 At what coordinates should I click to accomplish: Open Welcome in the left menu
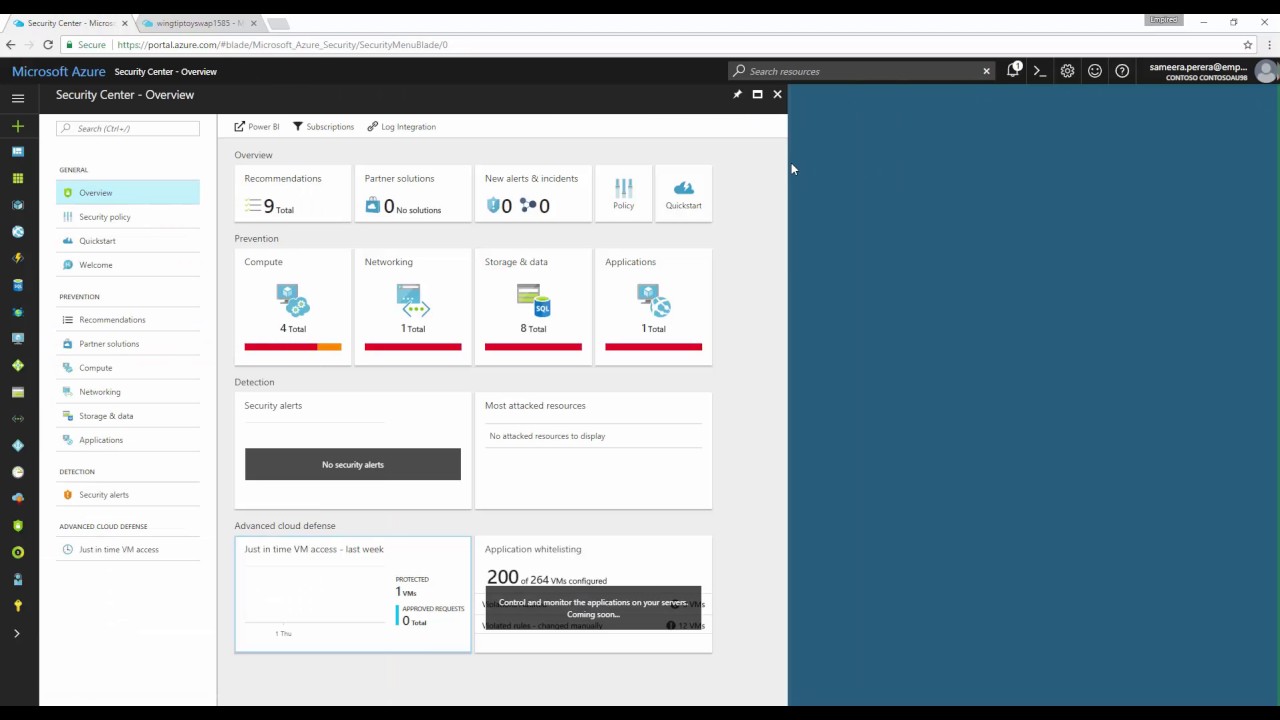128,265
